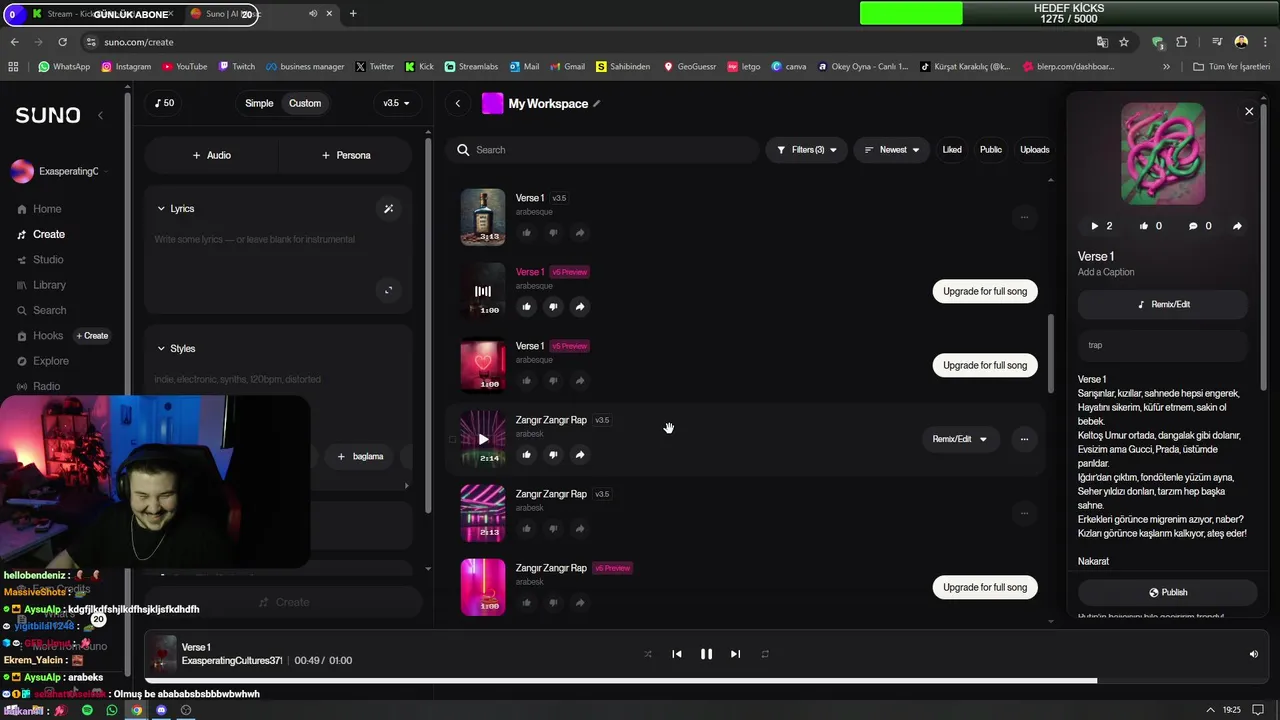Select checkbox beside Zangır Zangır Rap 2:14

[452, 439]
